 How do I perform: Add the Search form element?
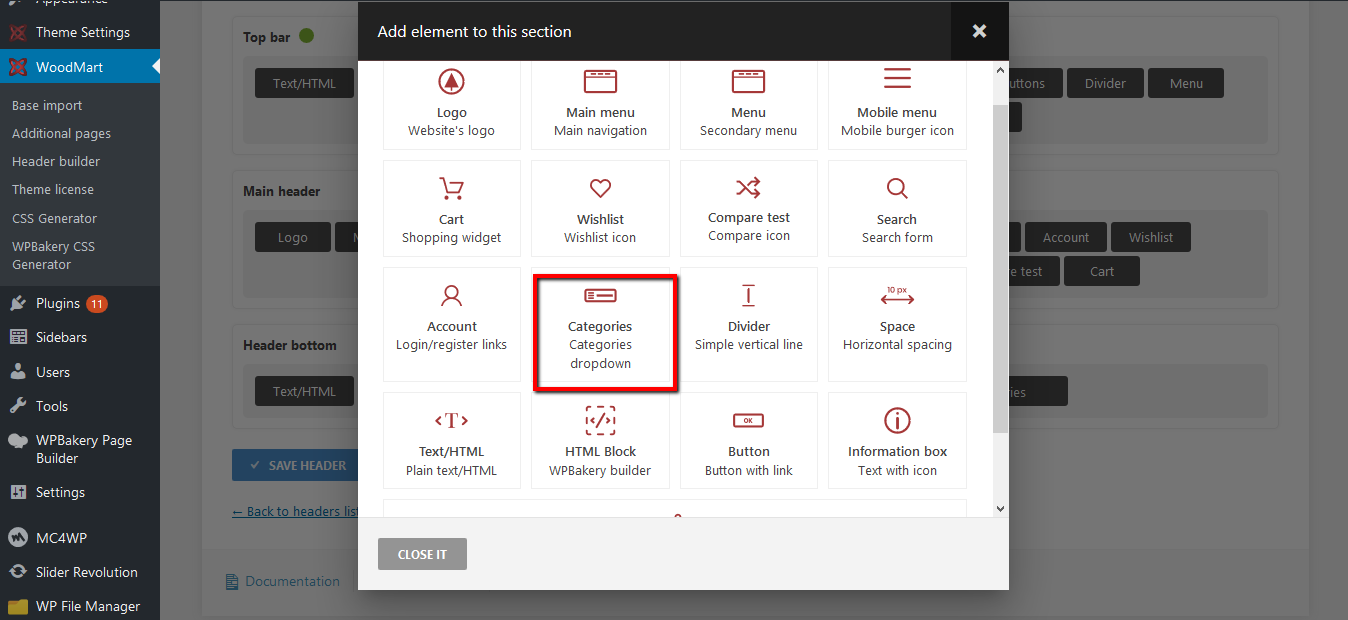pyautogui.click(x=897, y=208)
